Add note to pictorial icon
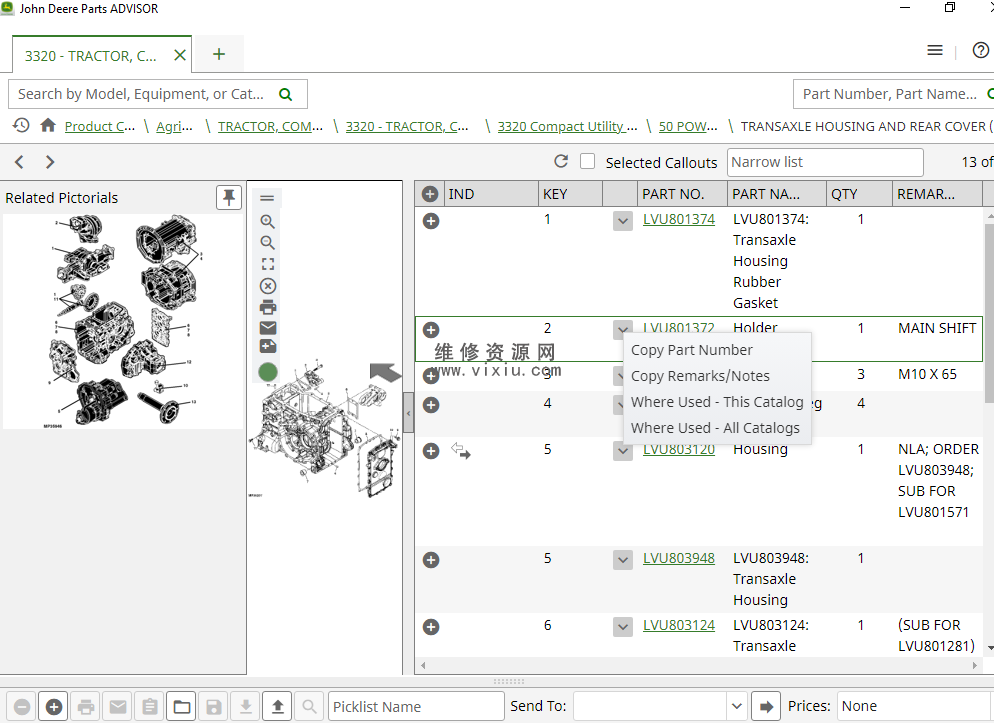This screenshot has height=723, width=994. click(x=268, y=347)
